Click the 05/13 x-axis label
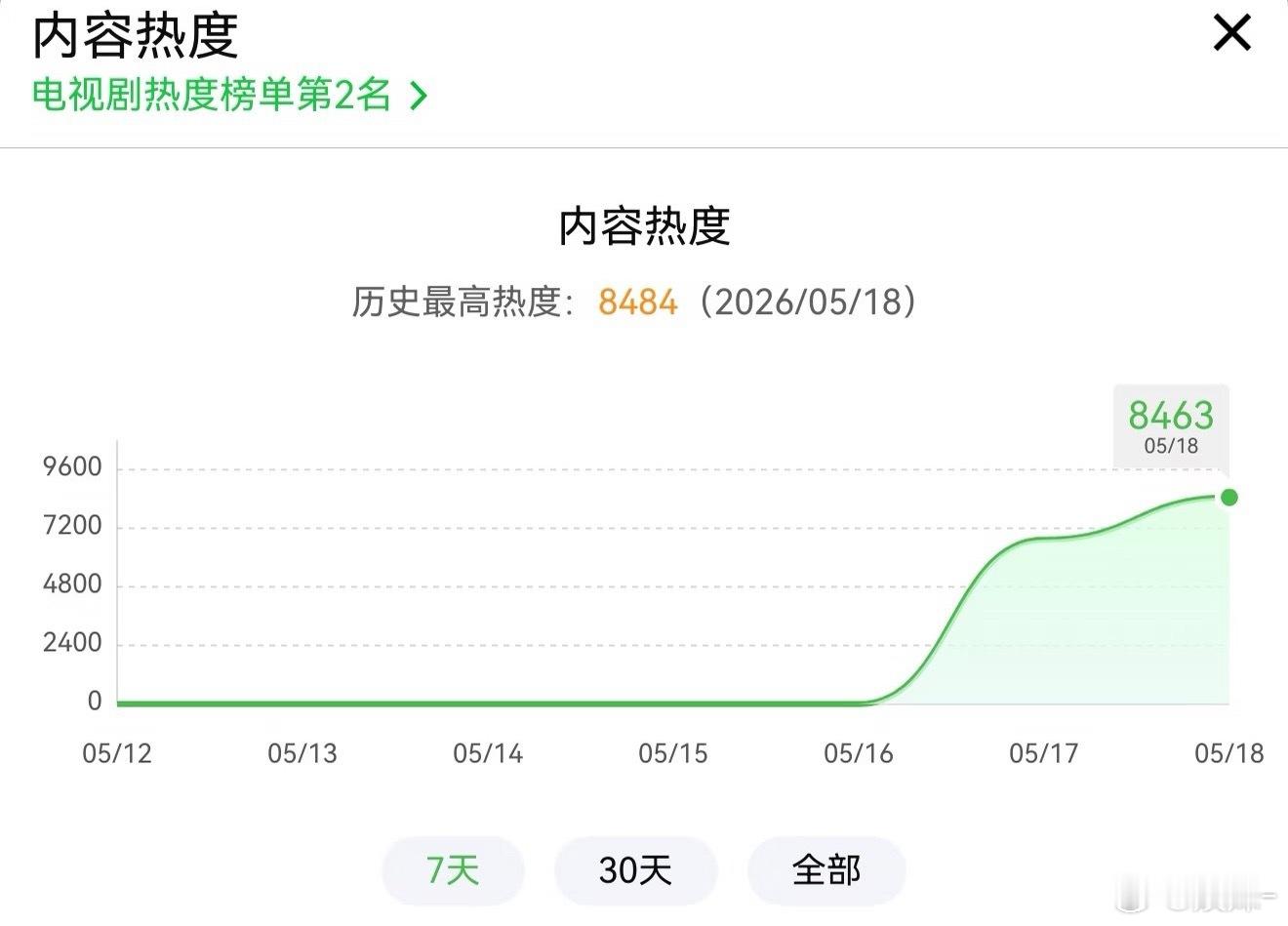1288x926 pixels. click(302, 753)
